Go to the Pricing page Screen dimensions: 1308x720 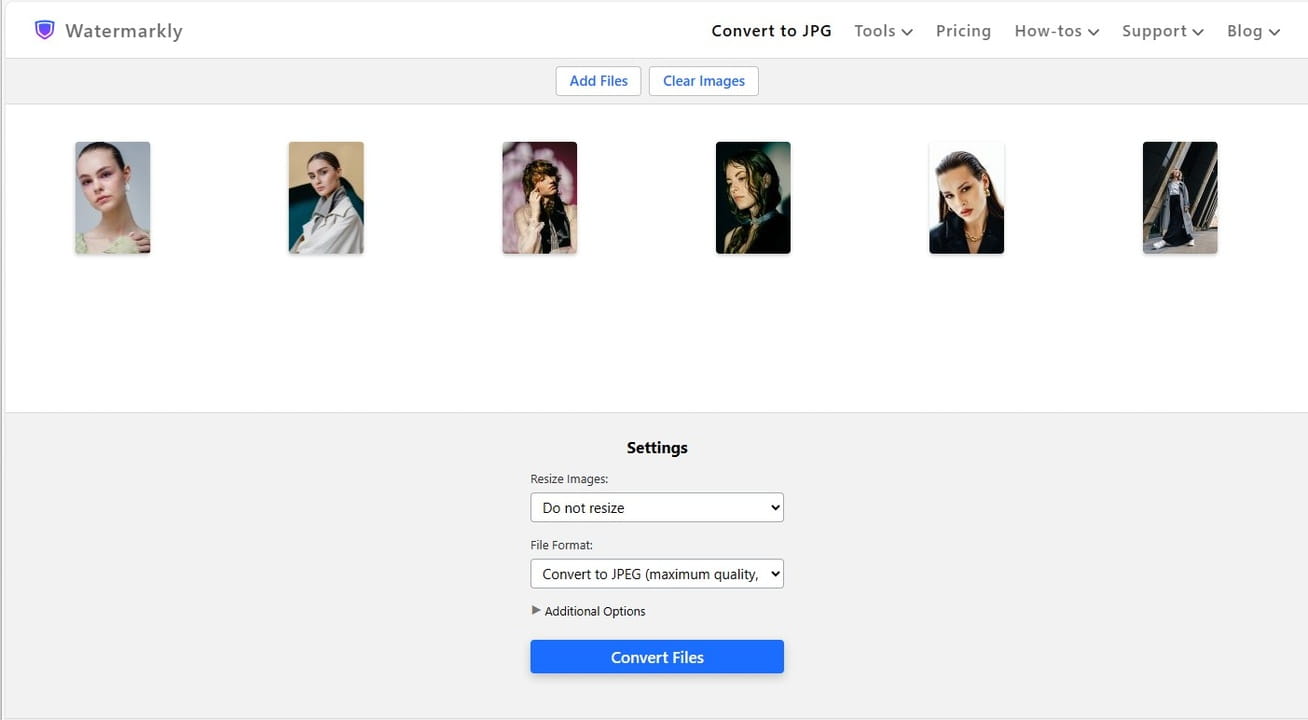point(963,31)
